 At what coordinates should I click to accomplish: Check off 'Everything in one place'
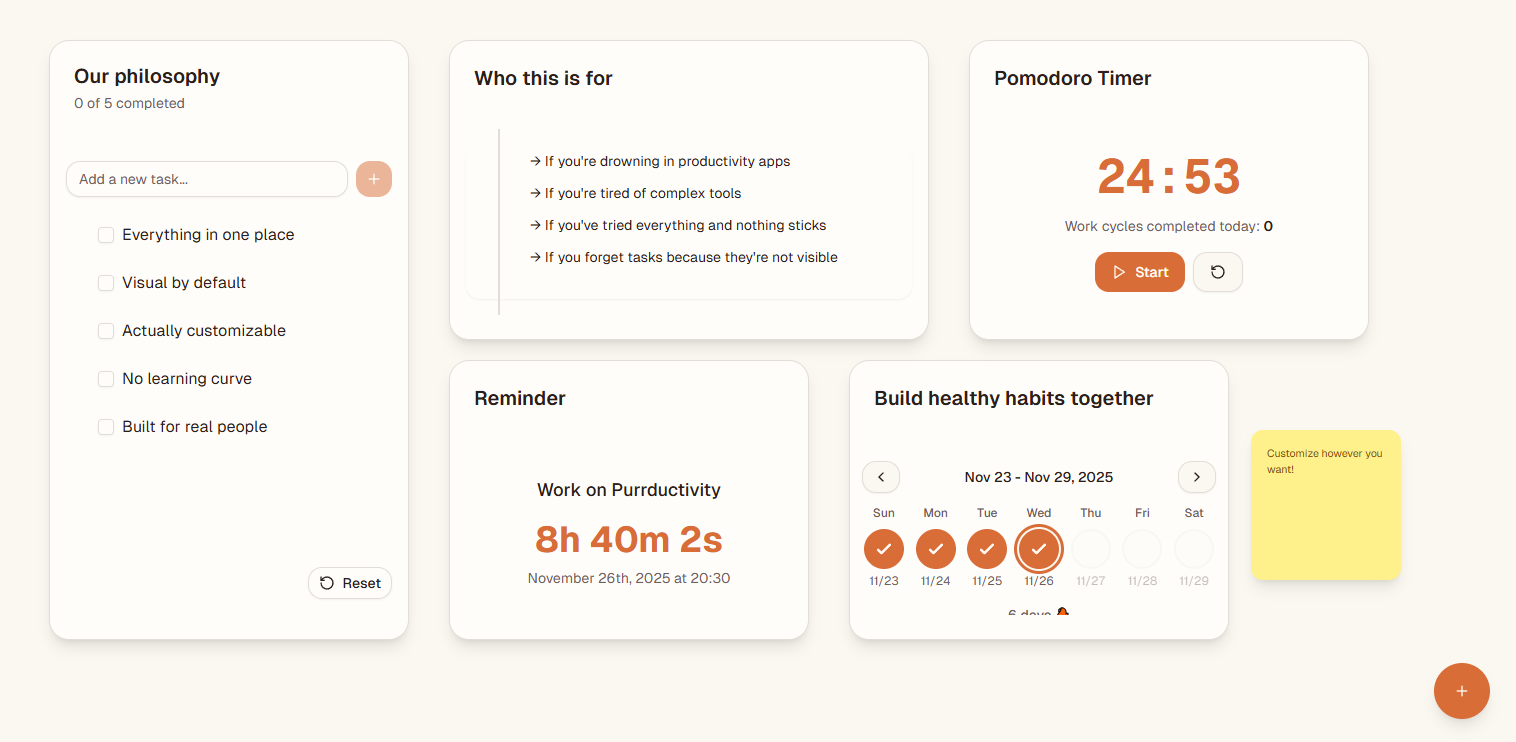(x=106, y=234)
